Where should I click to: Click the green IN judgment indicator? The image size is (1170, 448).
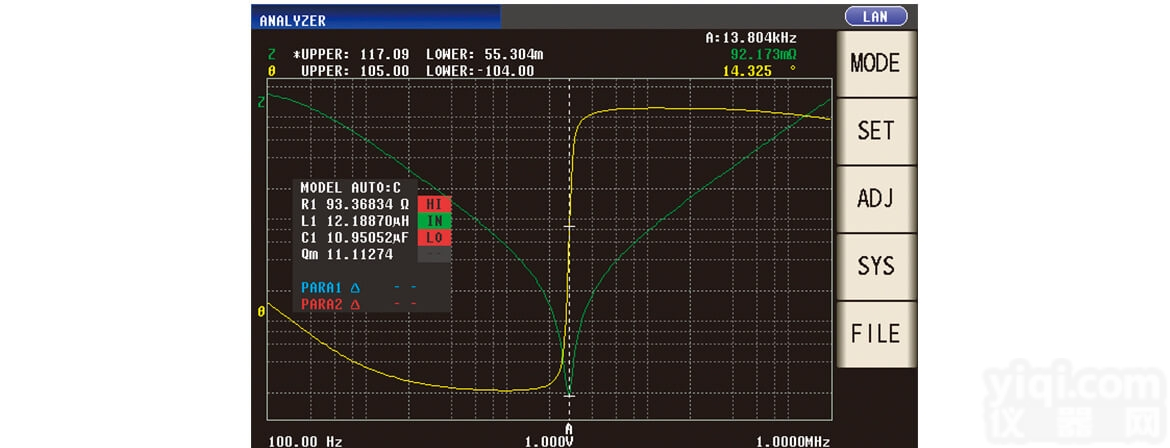(x=434, y=221)
